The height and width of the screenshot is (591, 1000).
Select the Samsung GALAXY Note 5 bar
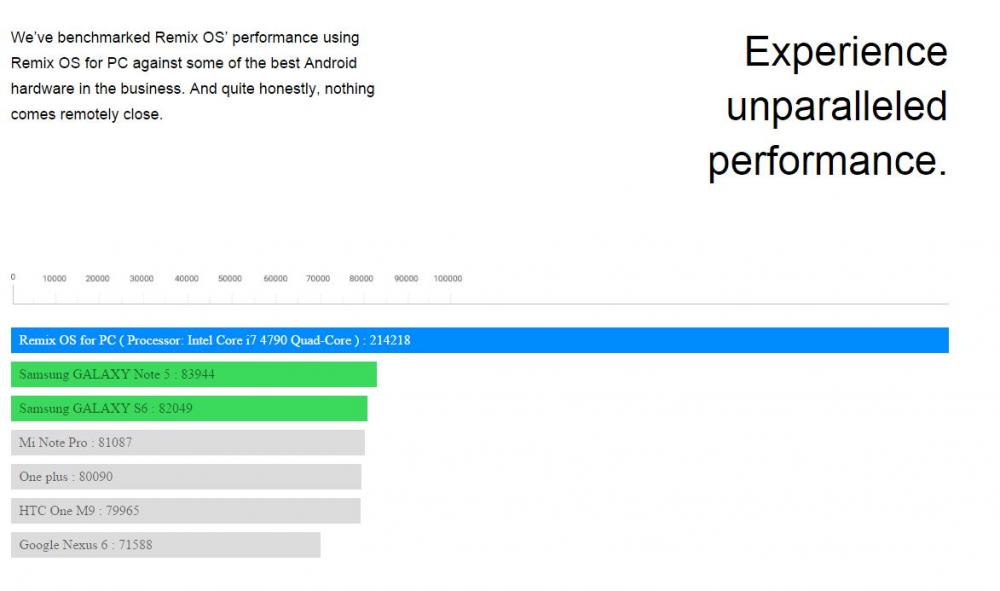point(194,374)
